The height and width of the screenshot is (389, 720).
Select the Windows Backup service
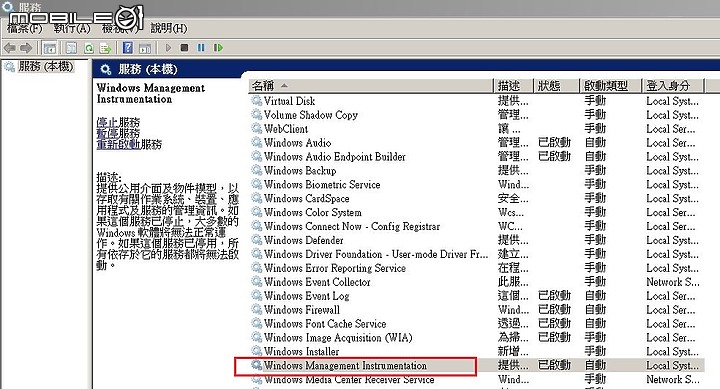point(300,170)
